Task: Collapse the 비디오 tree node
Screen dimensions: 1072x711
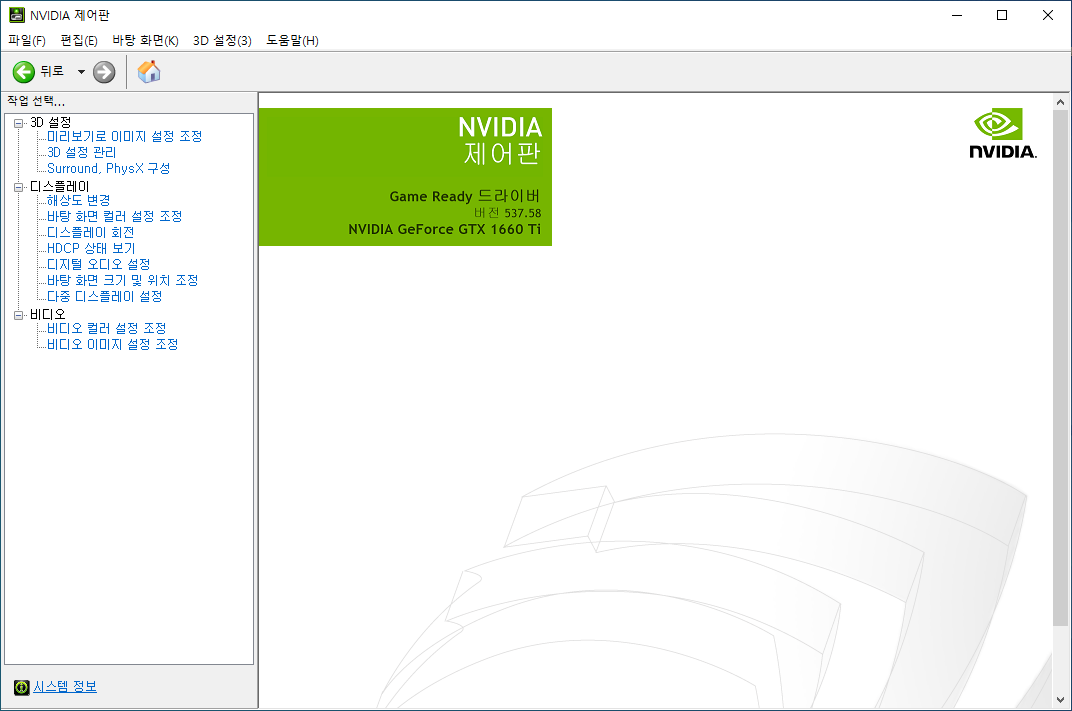Action: coord(18,315)
